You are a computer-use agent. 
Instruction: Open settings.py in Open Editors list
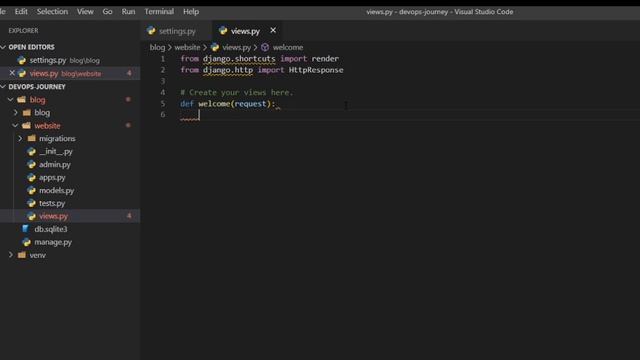70,60
